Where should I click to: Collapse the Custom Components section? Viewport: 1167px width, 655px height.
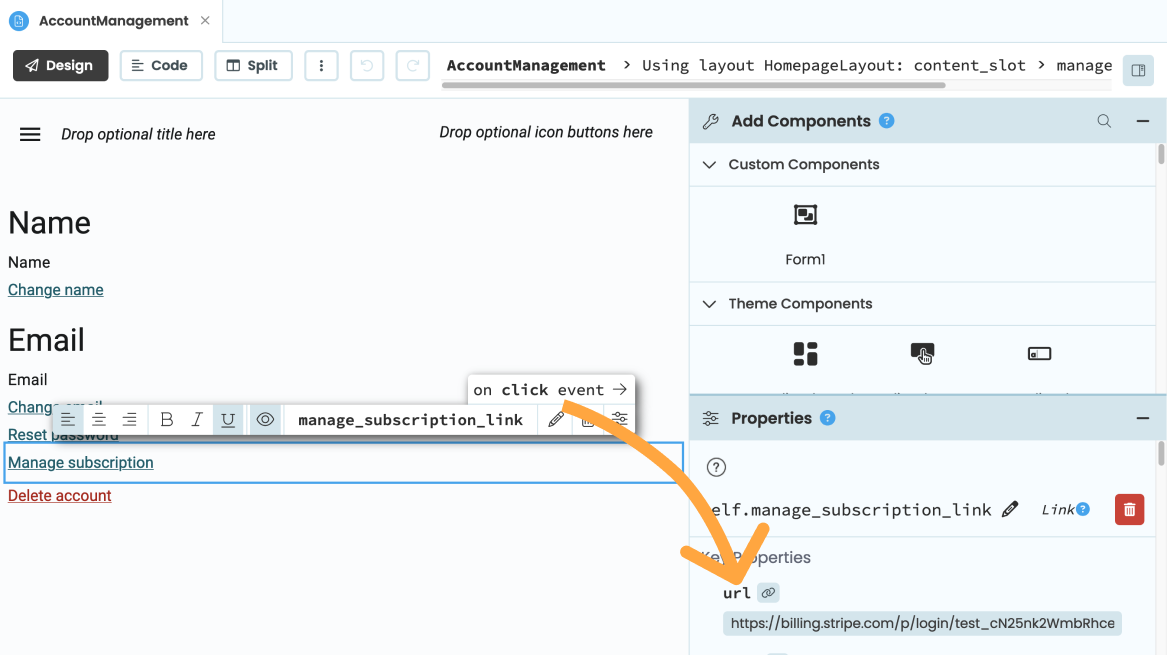click(x=710, y=165)
